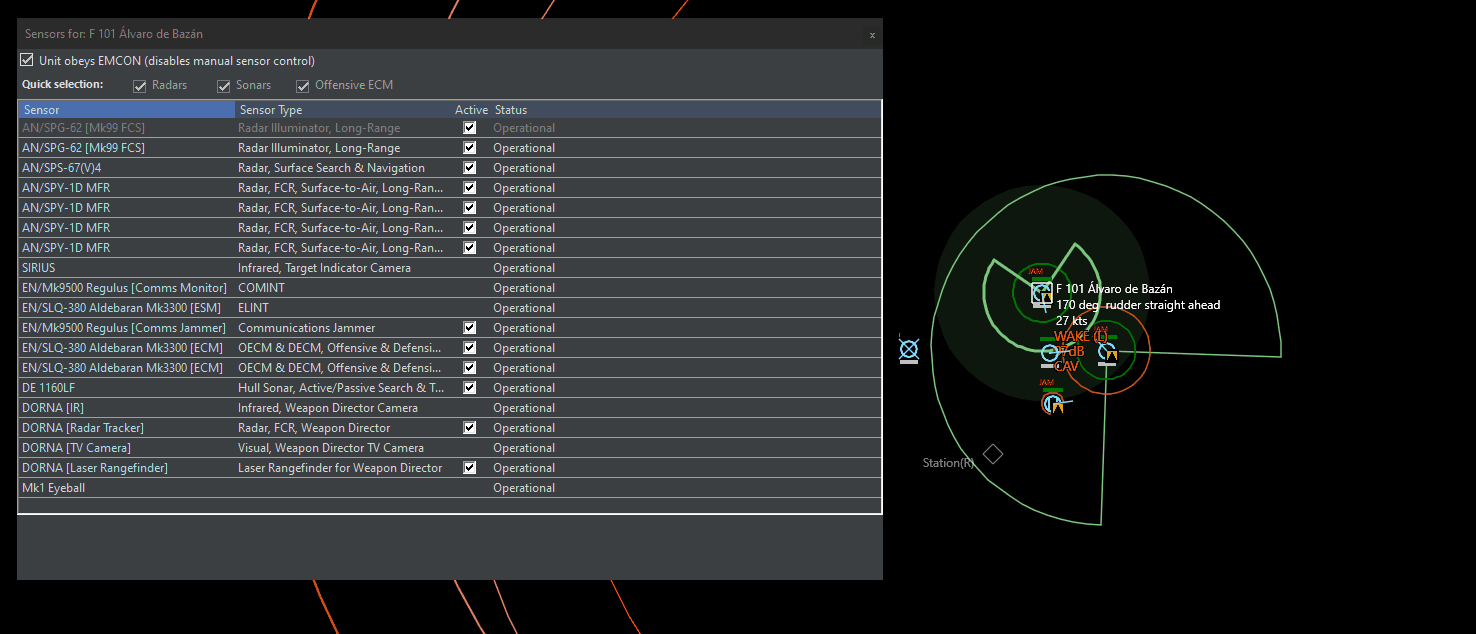Click 'Visual, Weapon Director TV Camera' type cell
This screenshot has width=1476, height=634.
[x=330, y=448]
